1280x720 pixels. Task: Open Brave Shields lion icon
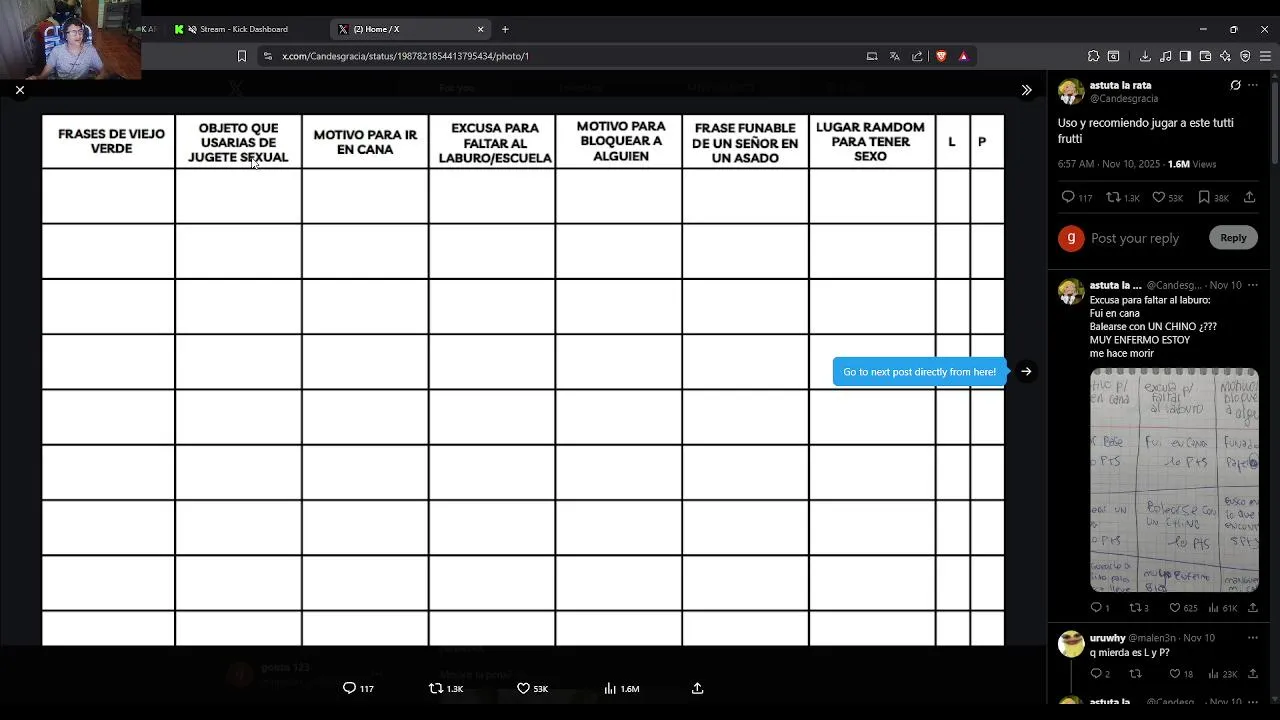(x=941, y=56)
